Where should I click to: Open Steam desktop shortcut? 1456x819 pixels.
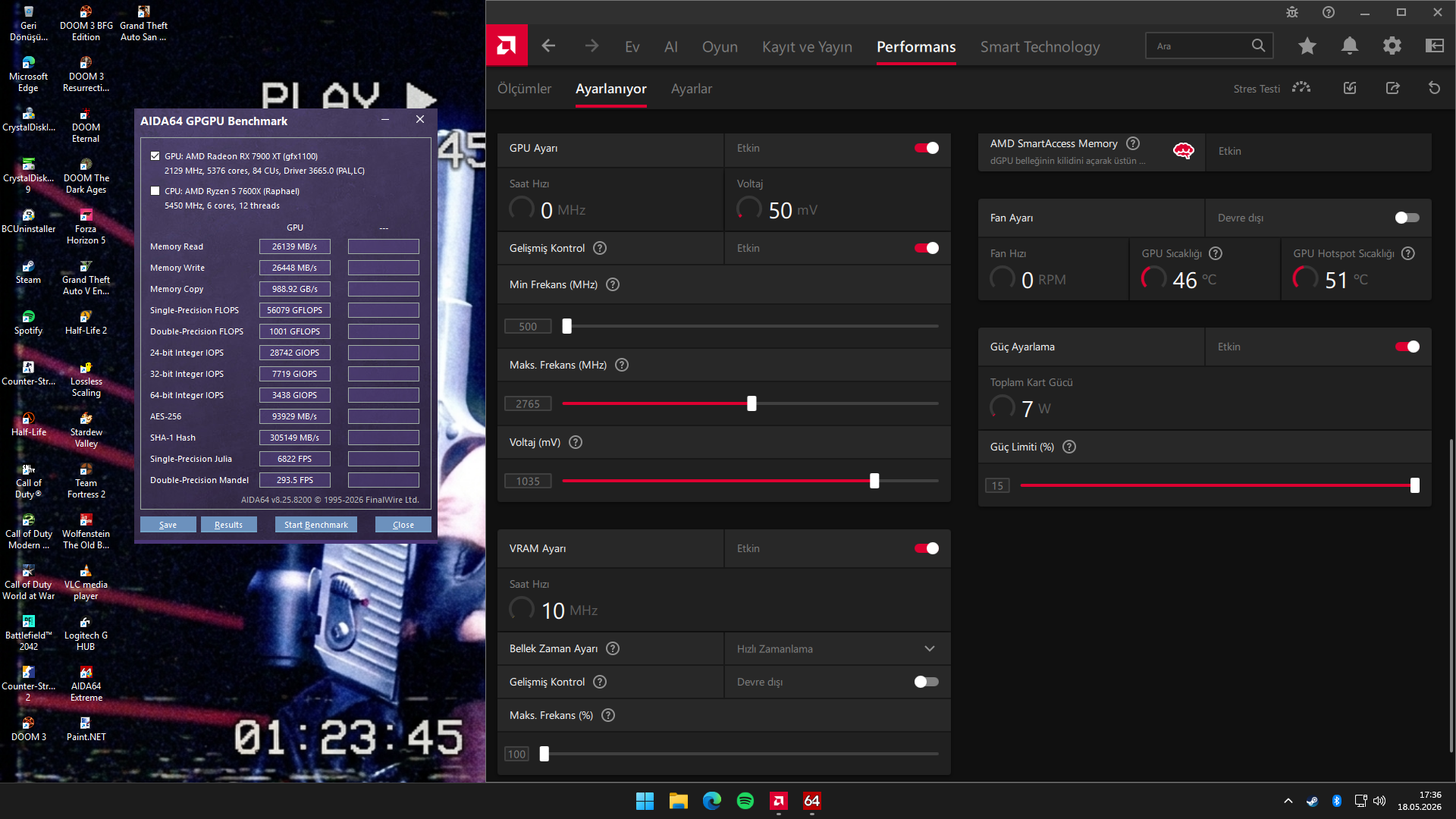coord(28,271)
